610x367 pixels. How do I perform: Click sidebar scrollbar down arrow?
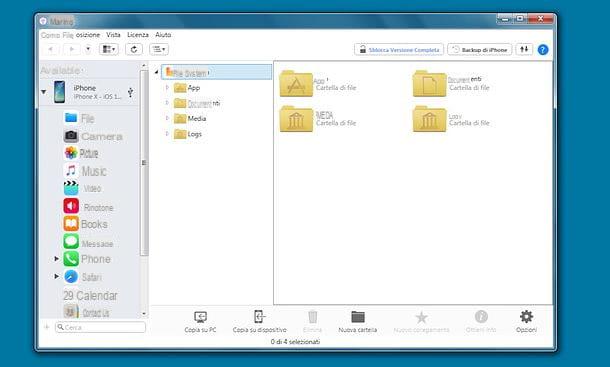(x=144, y=314)
